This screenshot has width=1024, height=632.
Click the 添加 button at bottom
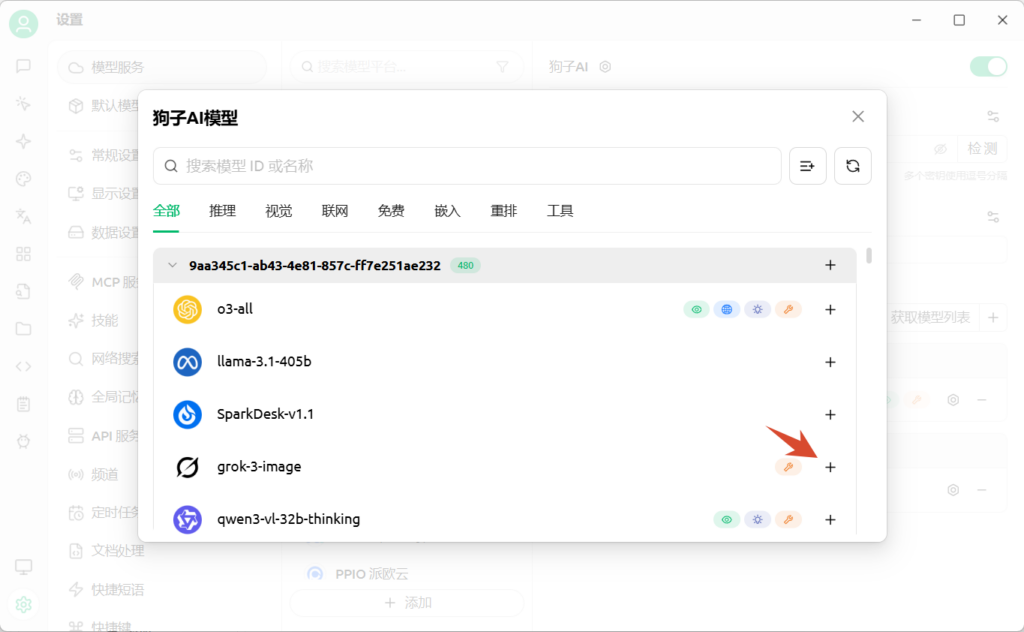point(408,603)
